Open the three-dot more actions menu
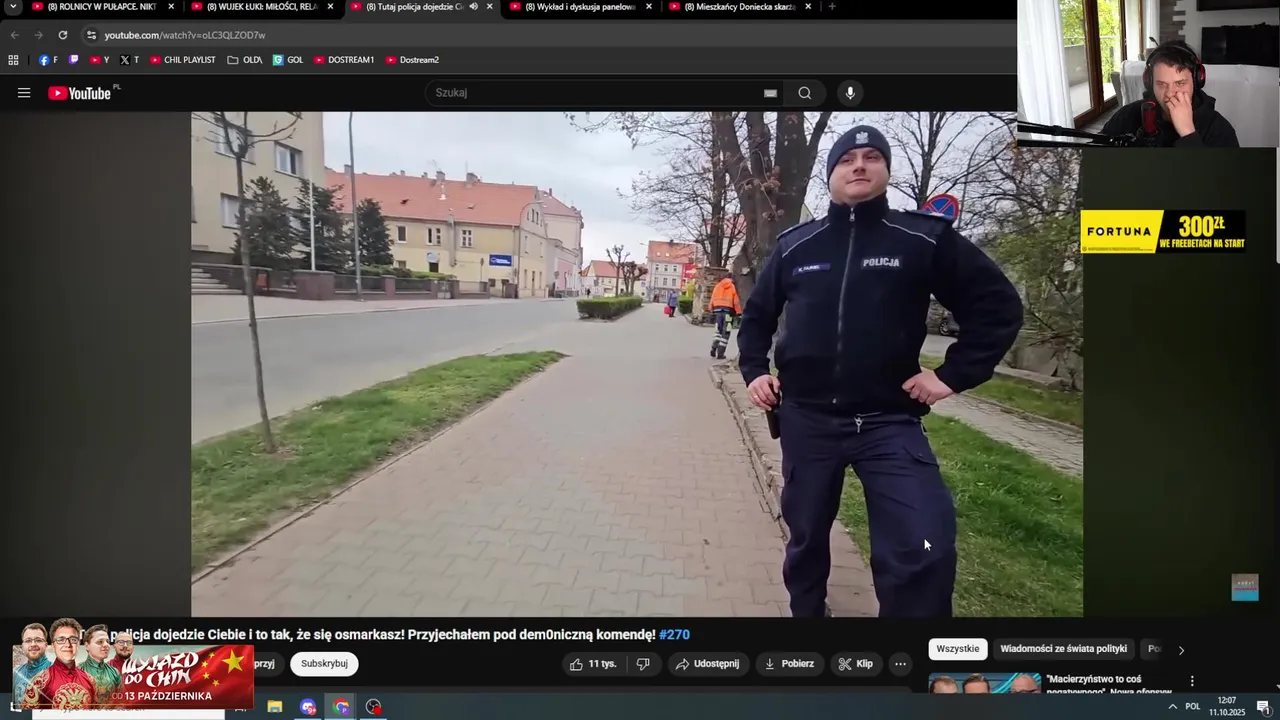The width and height of the screenshot is (1280, 720). [900, 664]
